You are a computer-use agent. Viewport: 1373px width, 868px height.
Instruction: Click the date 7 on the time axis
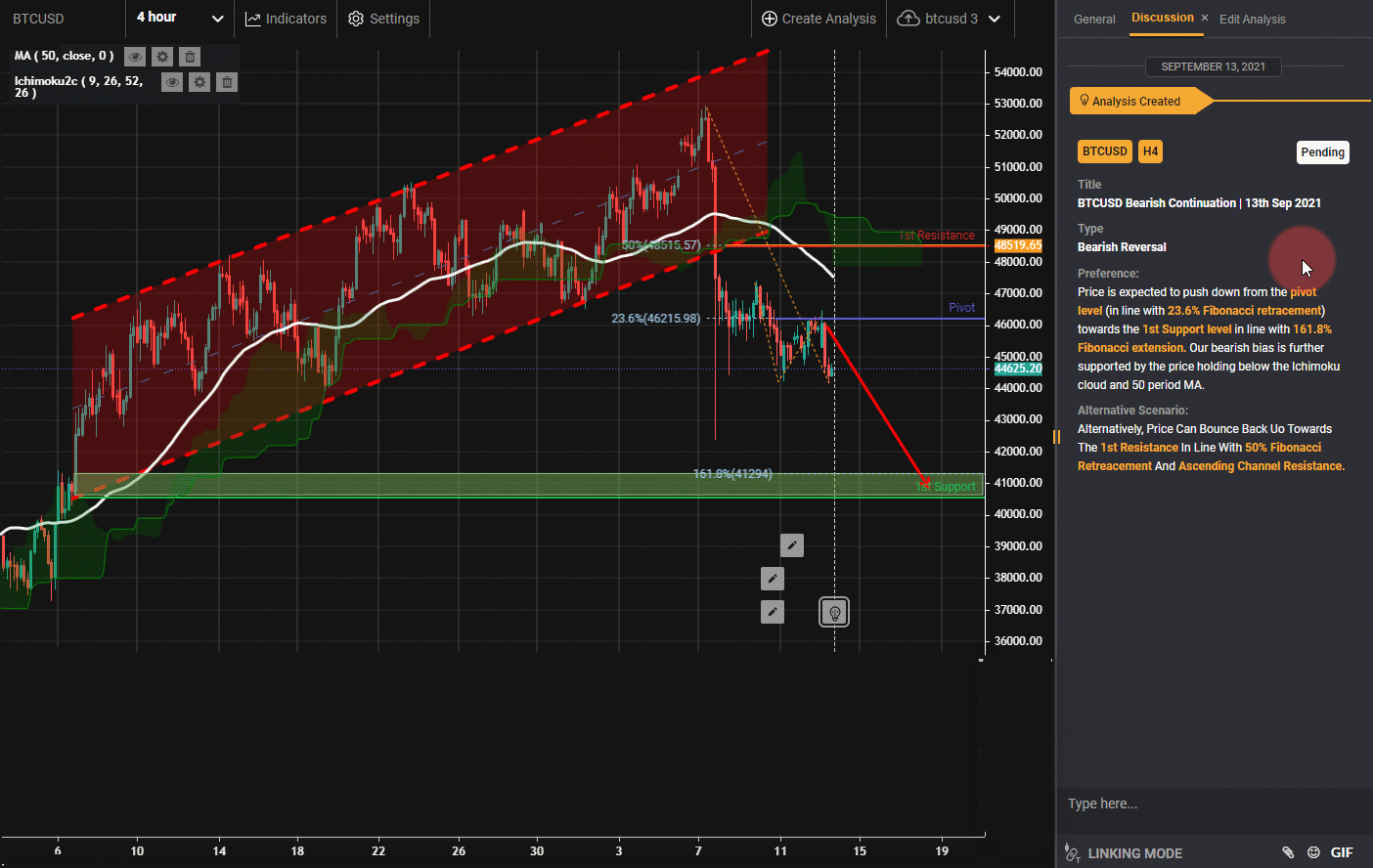tap(698, 851)
